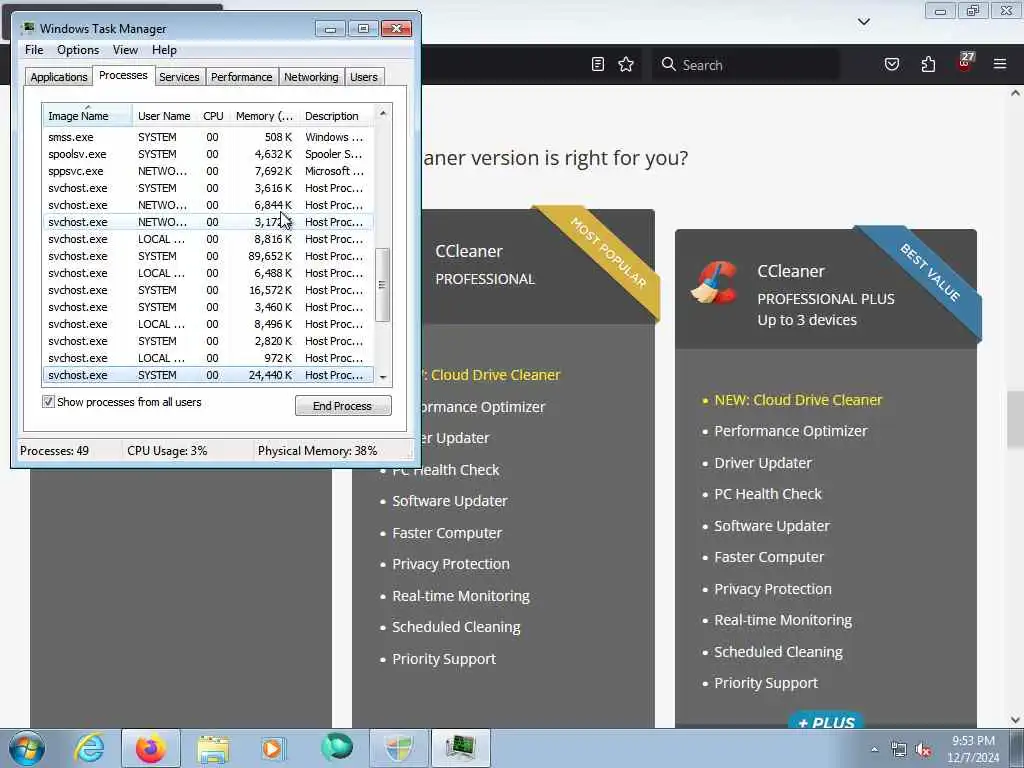Open Firefox extensions puzzle icon
The width and height of the screenshot is (1024, 768).
(x=928, y=64)
